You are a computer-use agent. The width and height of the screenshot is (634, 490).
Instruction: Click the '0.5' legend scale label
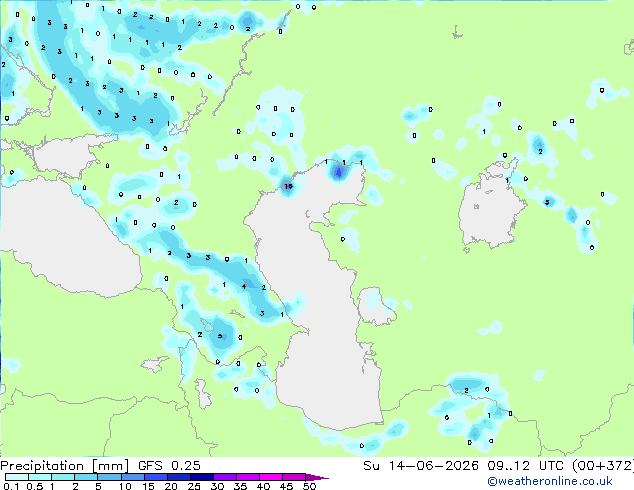[x=35, y=486]
